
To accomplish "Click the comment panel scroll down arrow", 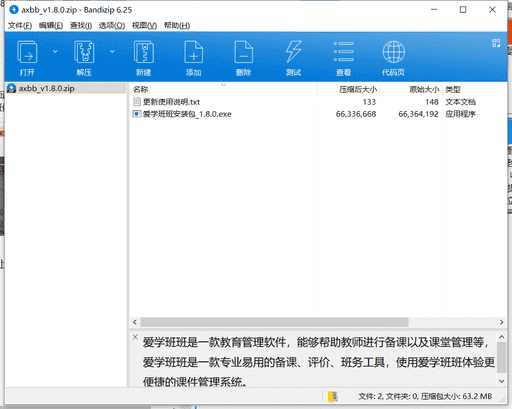I will click(502, 381).
